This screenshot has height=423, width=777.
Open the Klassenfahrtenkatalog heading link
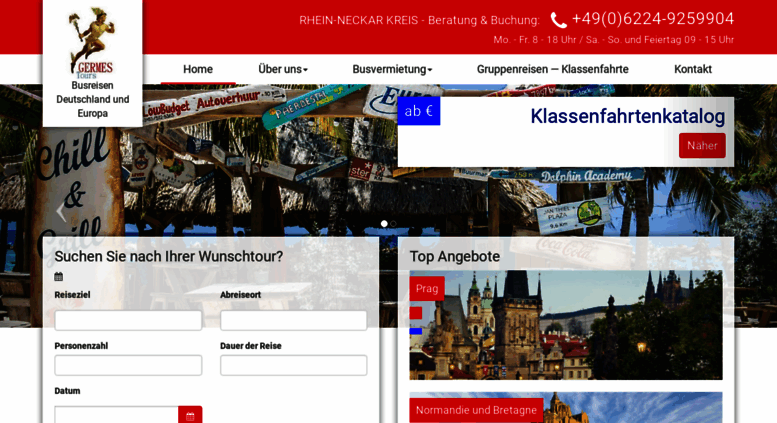click(627, 116)
